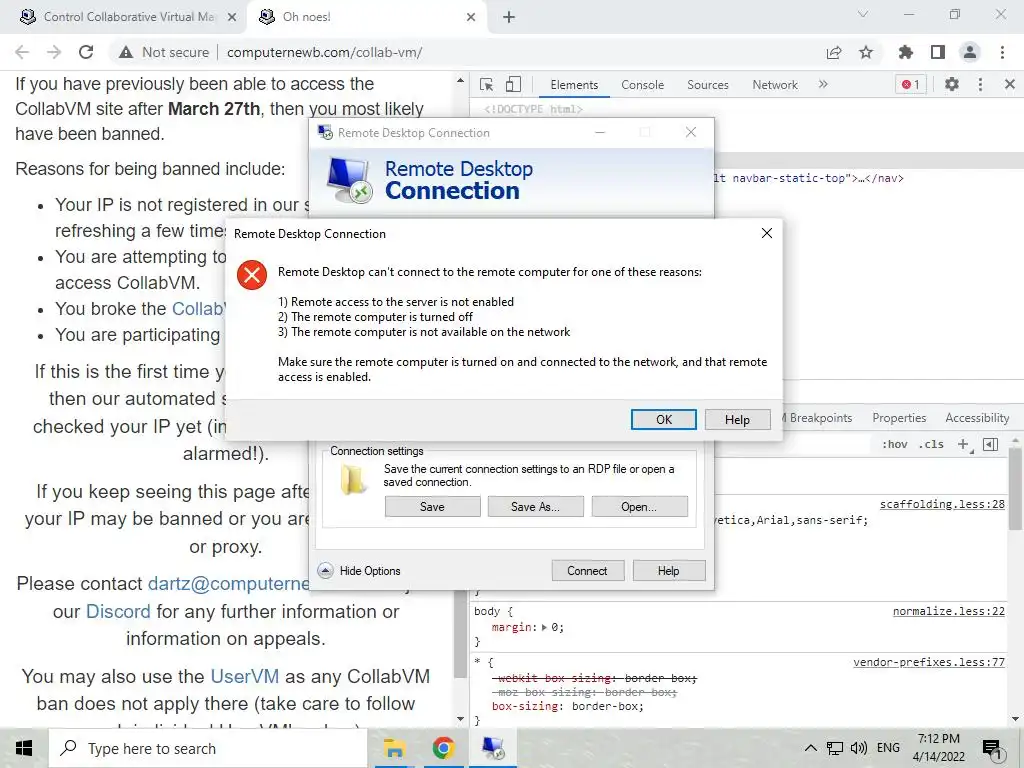Expand the margin property triangle
The height and width of the screenshot is (768, 1024).
[x=545, y=628]
